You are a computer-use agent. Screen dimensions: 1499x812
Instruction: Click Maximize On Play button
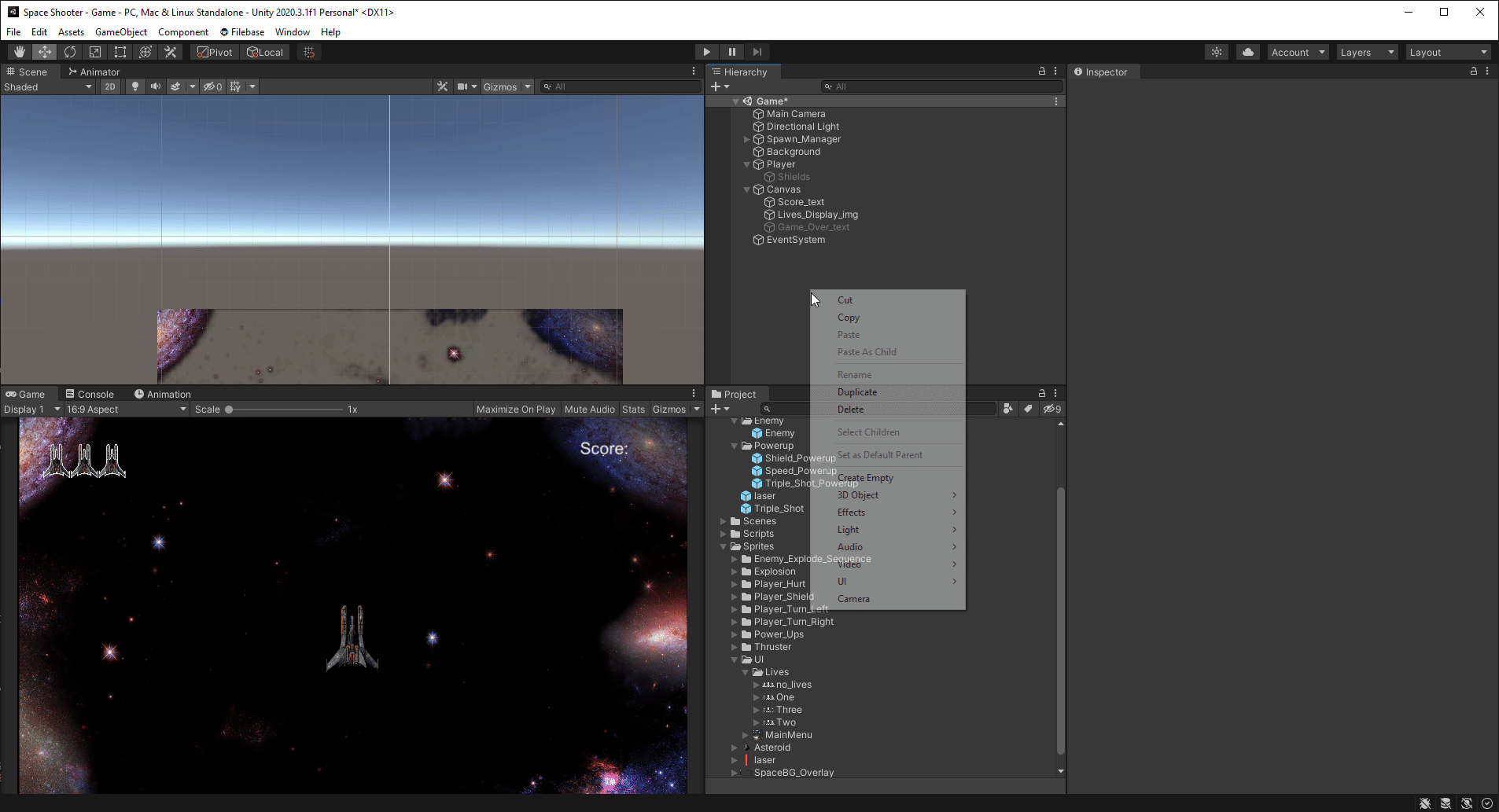click(515, 410)
